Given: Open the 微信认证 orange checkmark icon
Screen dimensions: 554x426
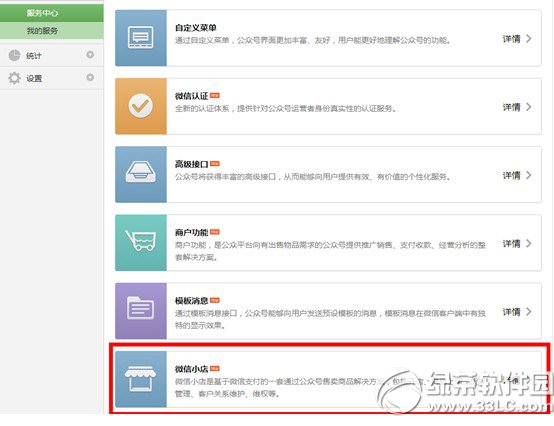Looking at the screenshot, I should 141,106.
